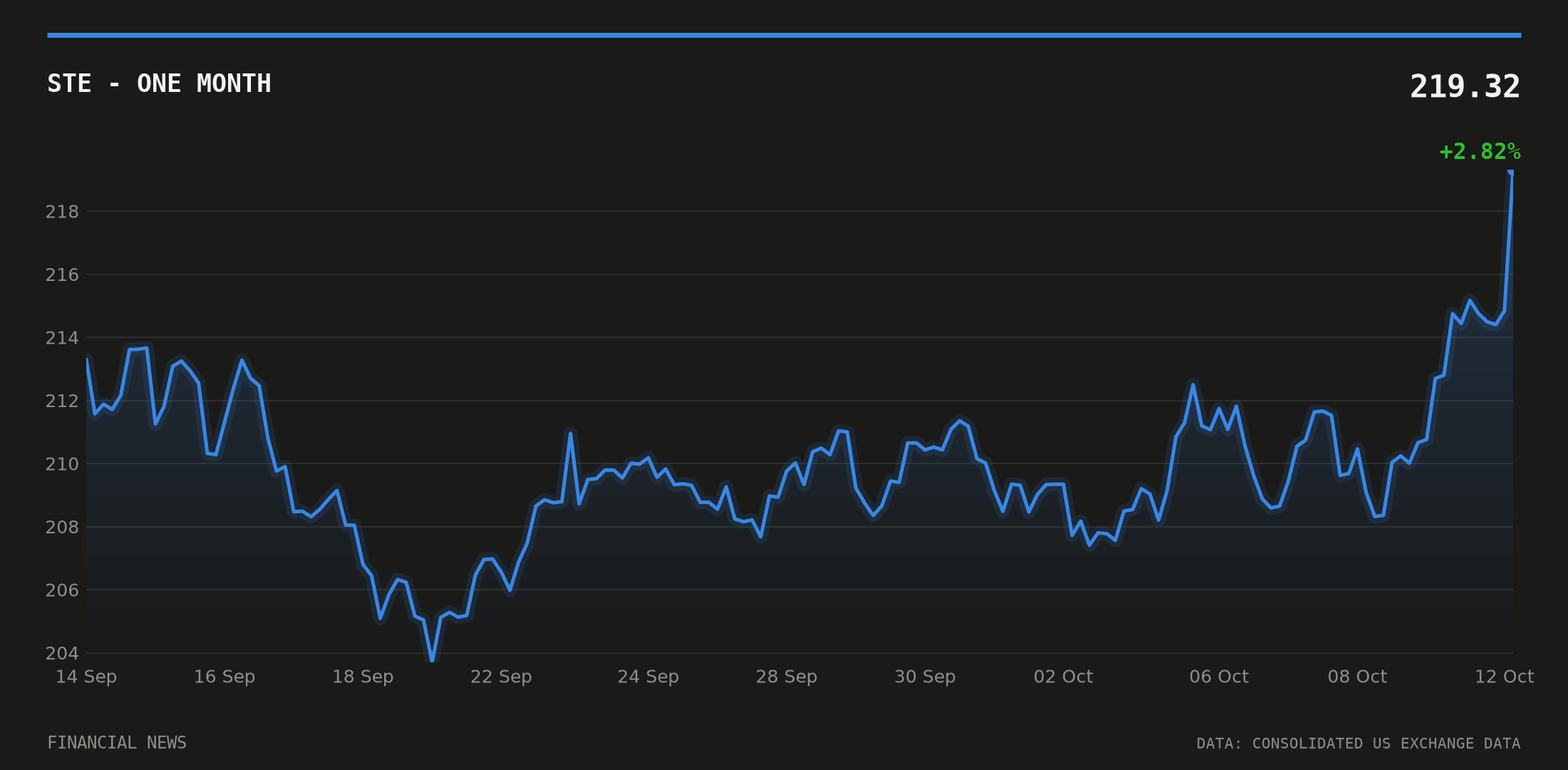
Task: Select the 06 Oct date label
Action: pos(1219,677)
